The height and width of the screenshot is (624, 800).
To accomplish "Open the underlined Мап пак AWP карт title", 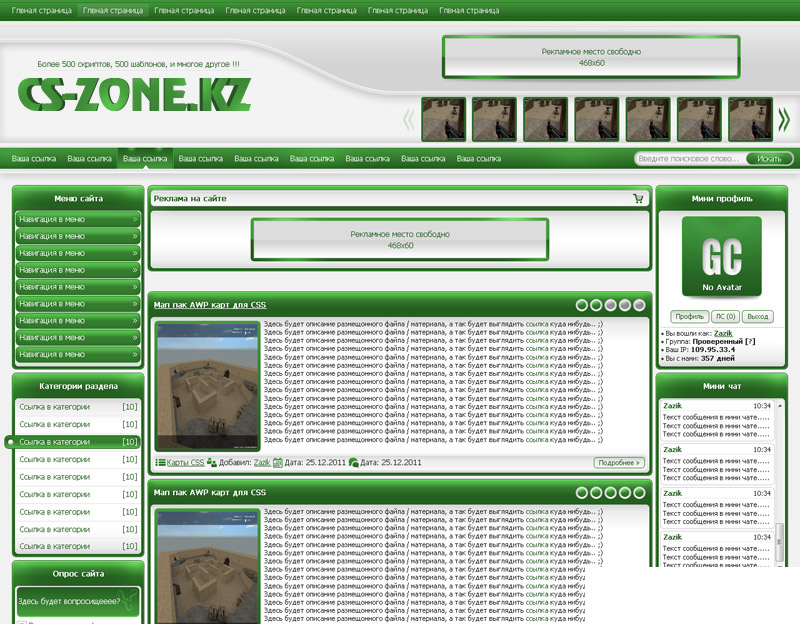I will click(210, 305).
